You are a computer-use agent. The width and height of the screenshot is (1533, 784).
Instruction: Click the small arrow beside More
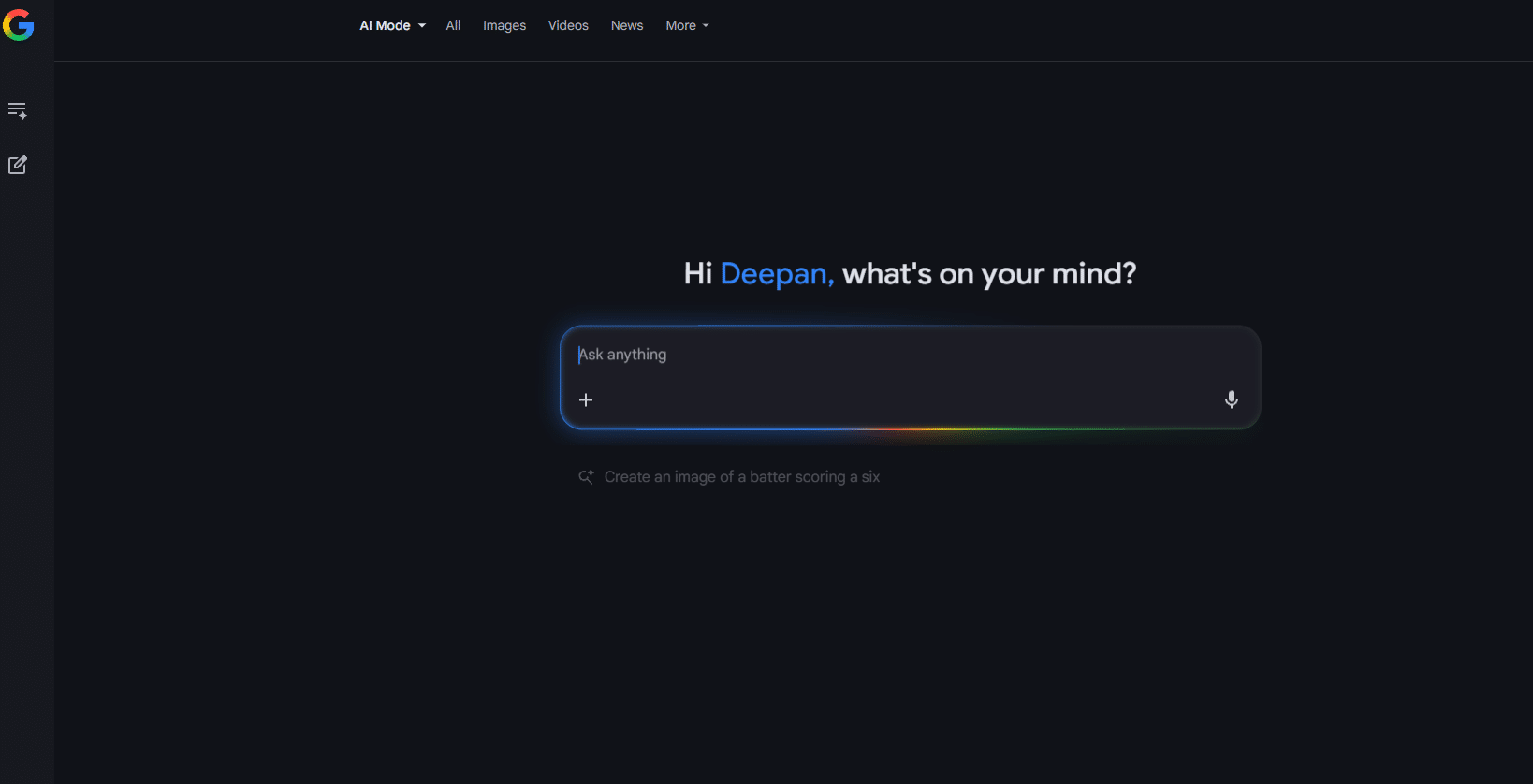pyautogui.click(x=706, y=26)
